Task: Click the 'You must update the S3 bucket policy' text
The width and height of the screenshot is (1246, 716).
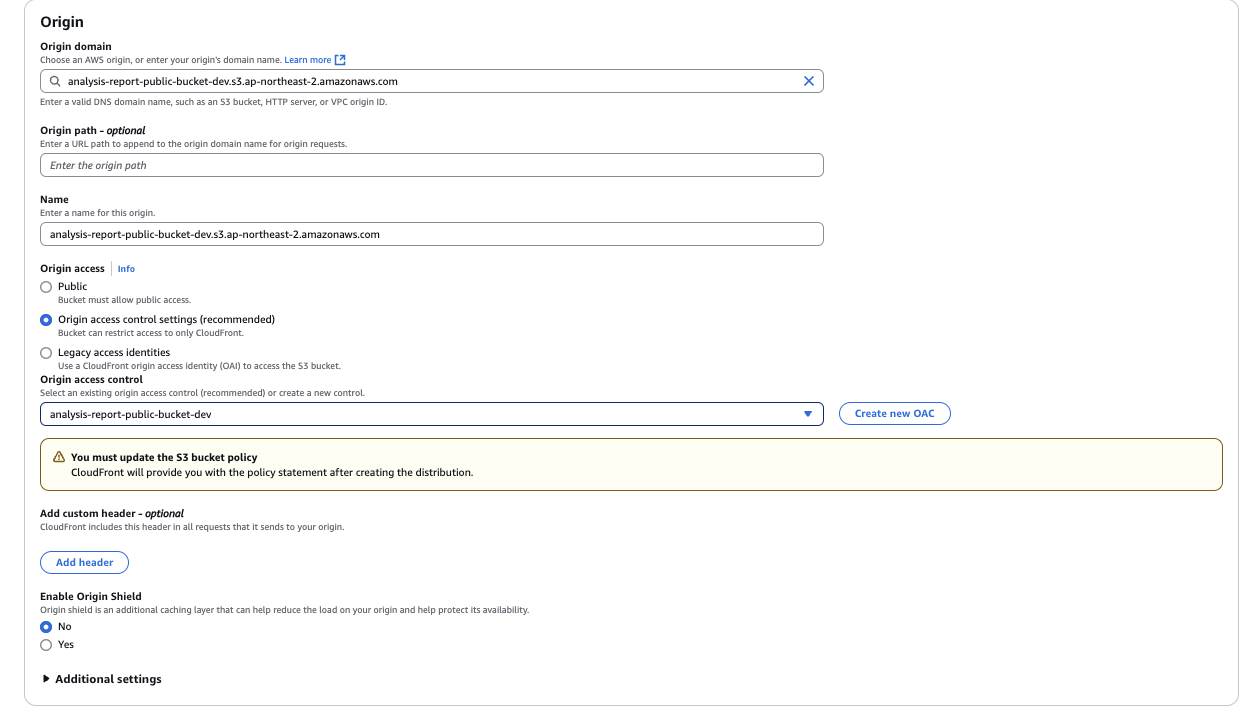Action: [164, 457]
